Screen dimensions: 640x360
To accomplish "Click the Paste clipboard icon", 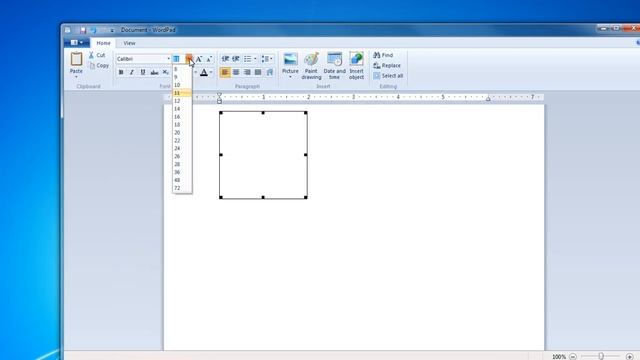I will [x=76, y=59].
